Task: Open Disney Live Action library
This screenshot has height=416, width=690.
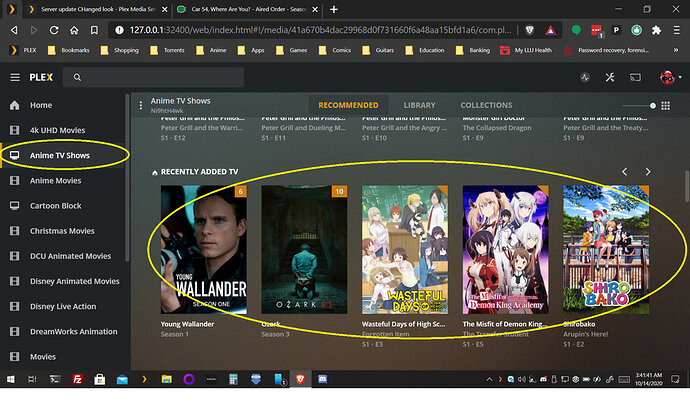Action: pyautogui.click(x=65, y=306)
